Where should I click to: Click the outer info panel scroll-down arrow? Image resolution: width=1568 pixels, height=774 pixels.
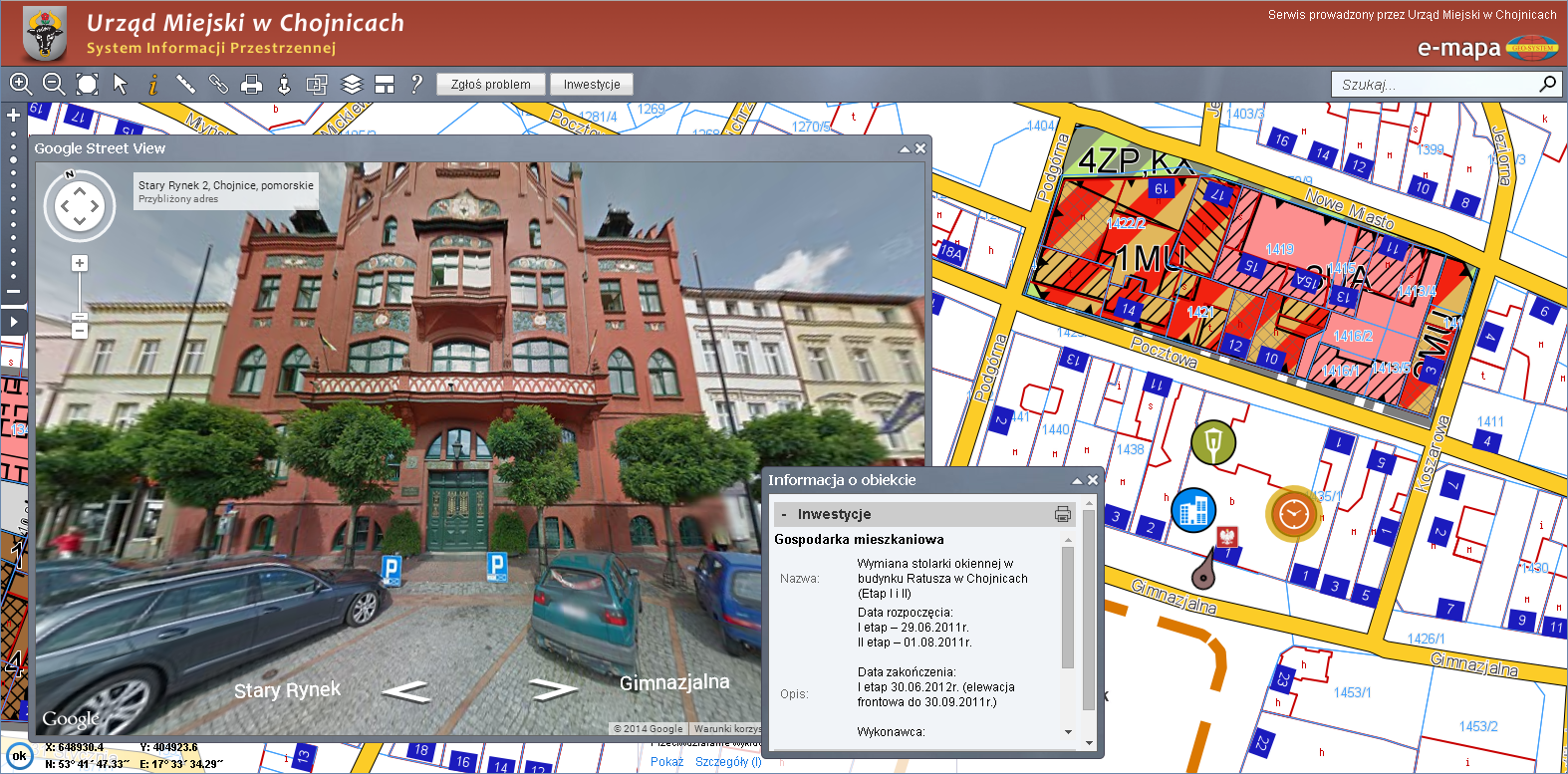point(1089,742)
